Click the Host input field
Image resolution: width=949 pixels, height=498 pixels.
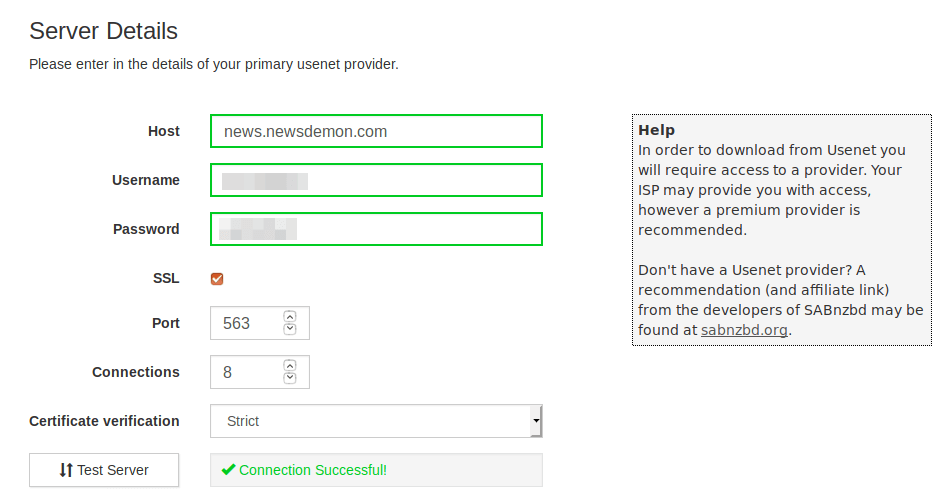pos(376,131)
